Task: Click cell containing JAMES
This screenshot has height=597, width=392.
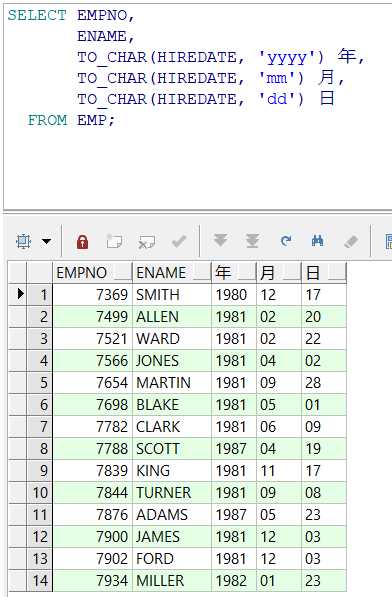Action: click(x=172, y=536)
